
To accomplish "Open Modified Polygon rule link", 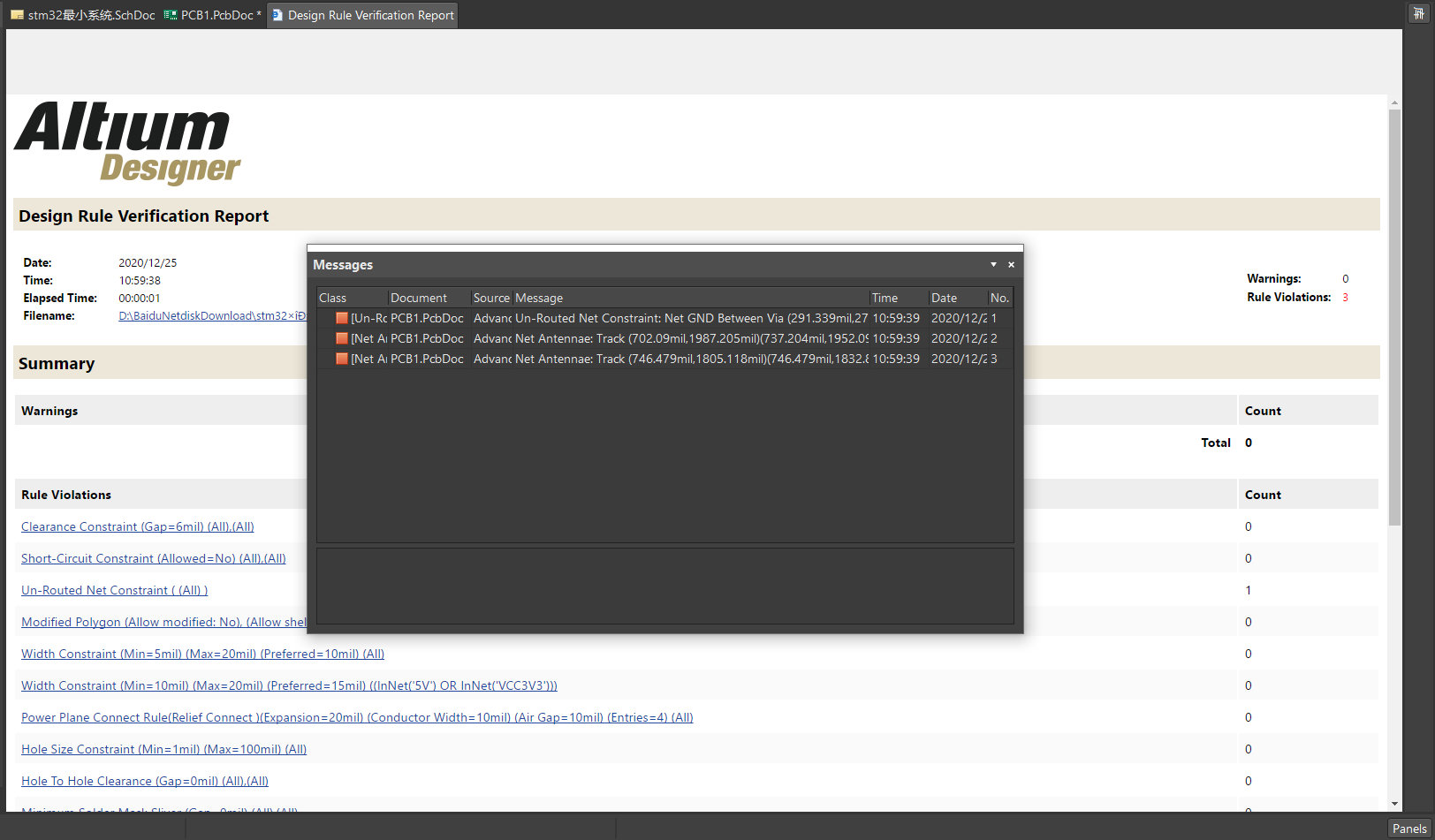I will 163,622.
